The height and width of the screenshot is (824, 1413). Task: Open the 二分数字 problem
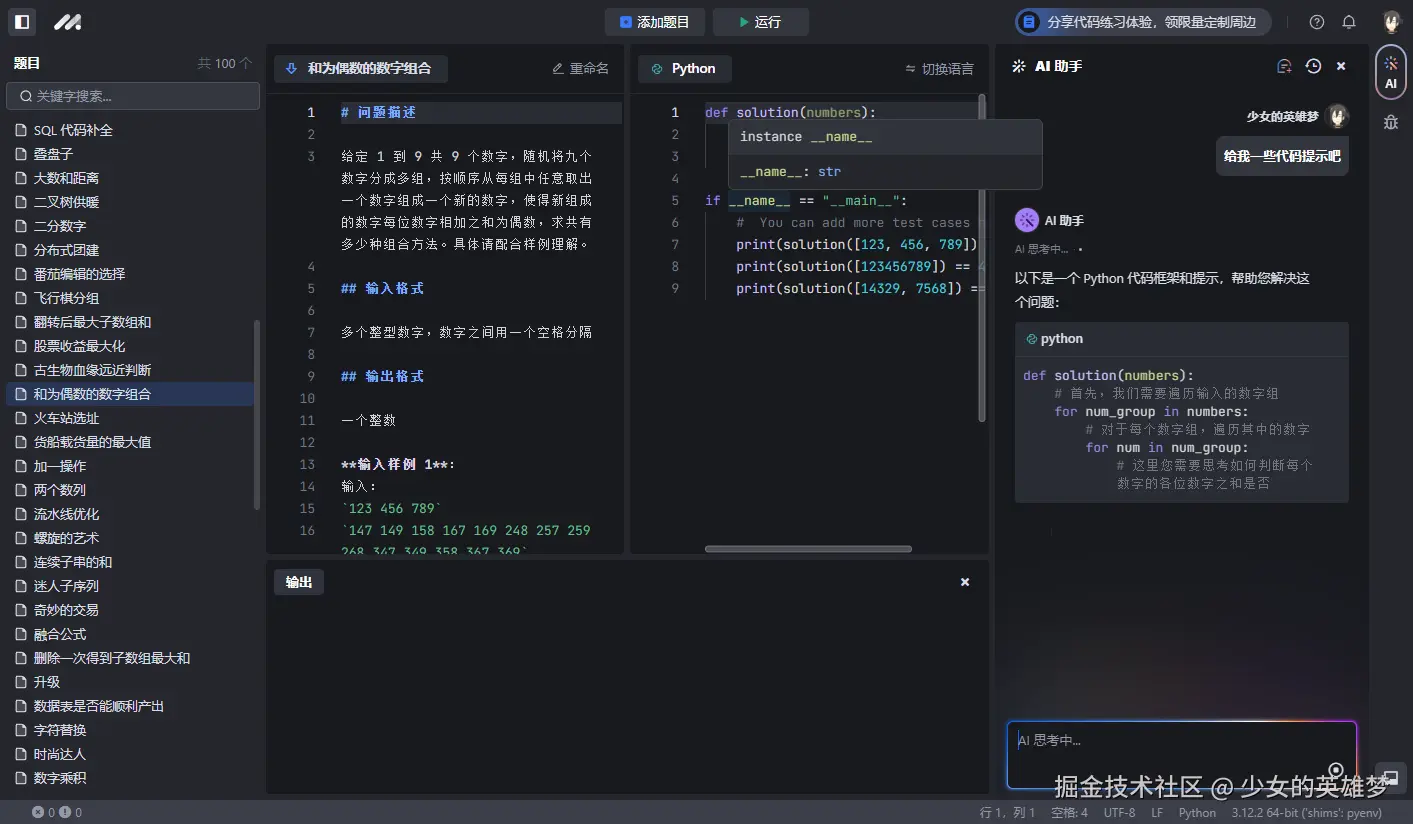pos(130,226)
